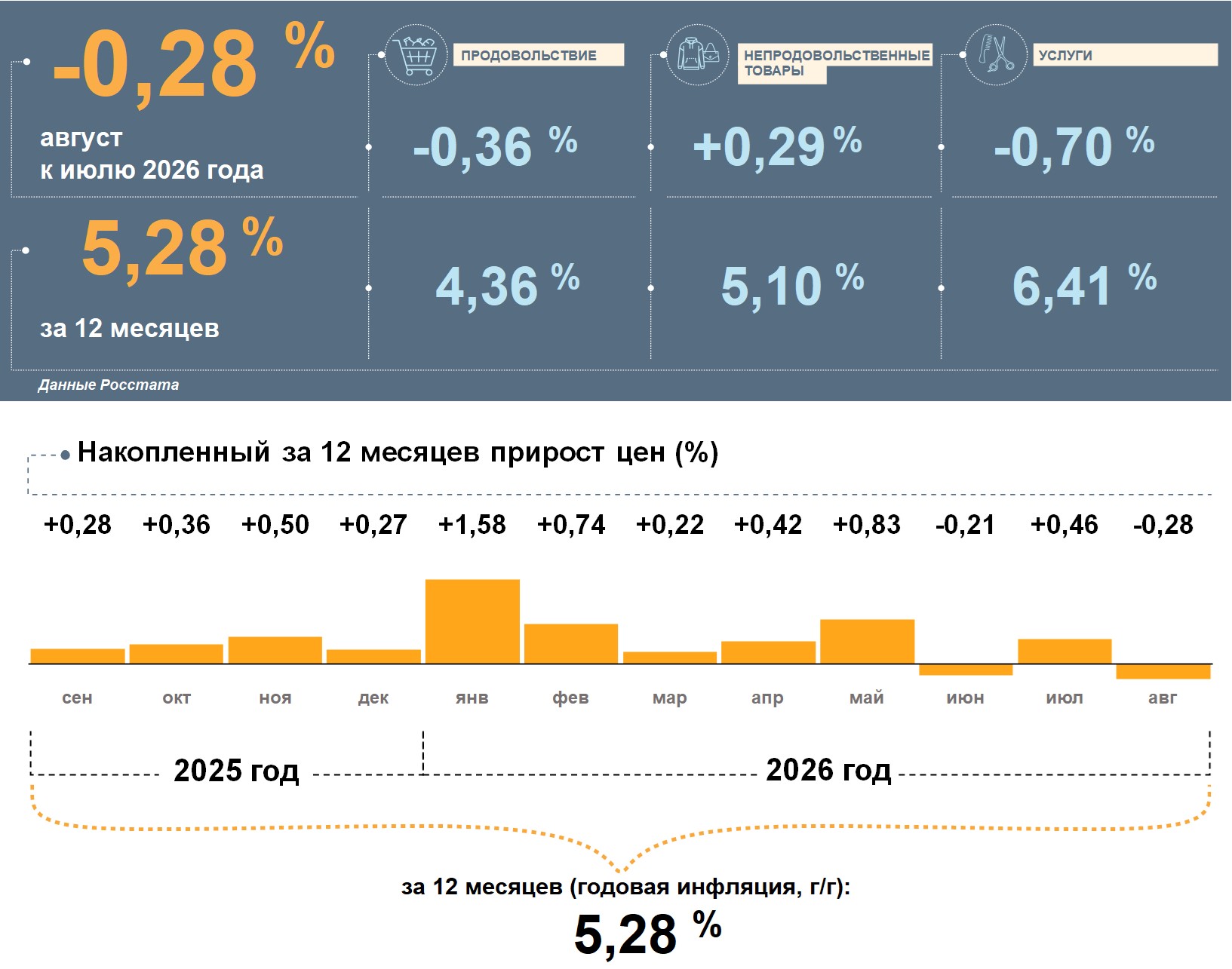Click the -0,36 % food monthly value
This screenshot has width=1232, height=969.
(x=496, y=146)
